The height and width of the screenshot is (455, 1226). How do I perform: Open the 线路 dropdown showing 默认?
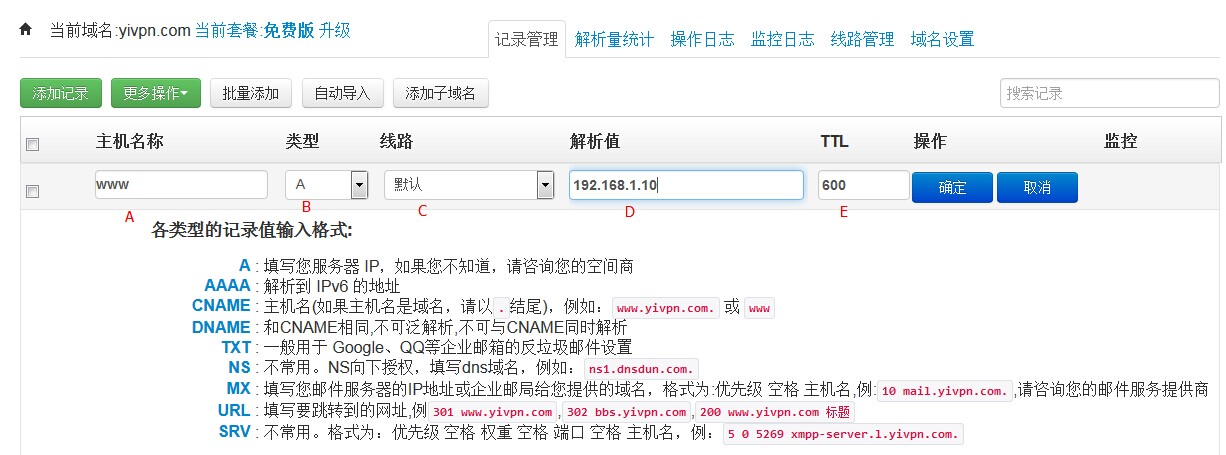[469, 185]
